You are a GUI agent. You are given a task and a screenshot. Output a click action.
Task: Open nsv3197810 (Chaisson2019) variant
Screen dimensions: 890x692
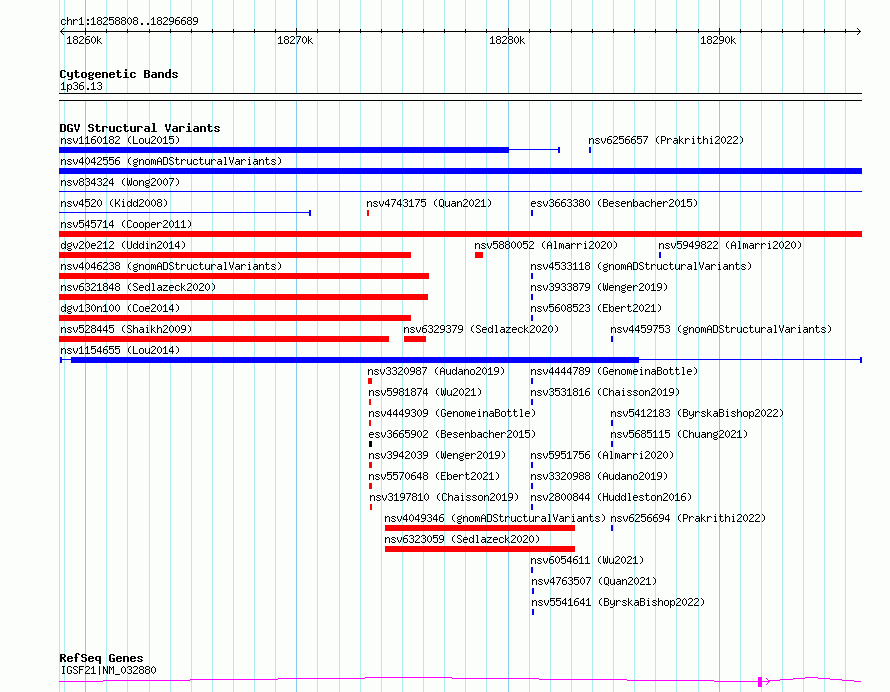tap(444, 497)
